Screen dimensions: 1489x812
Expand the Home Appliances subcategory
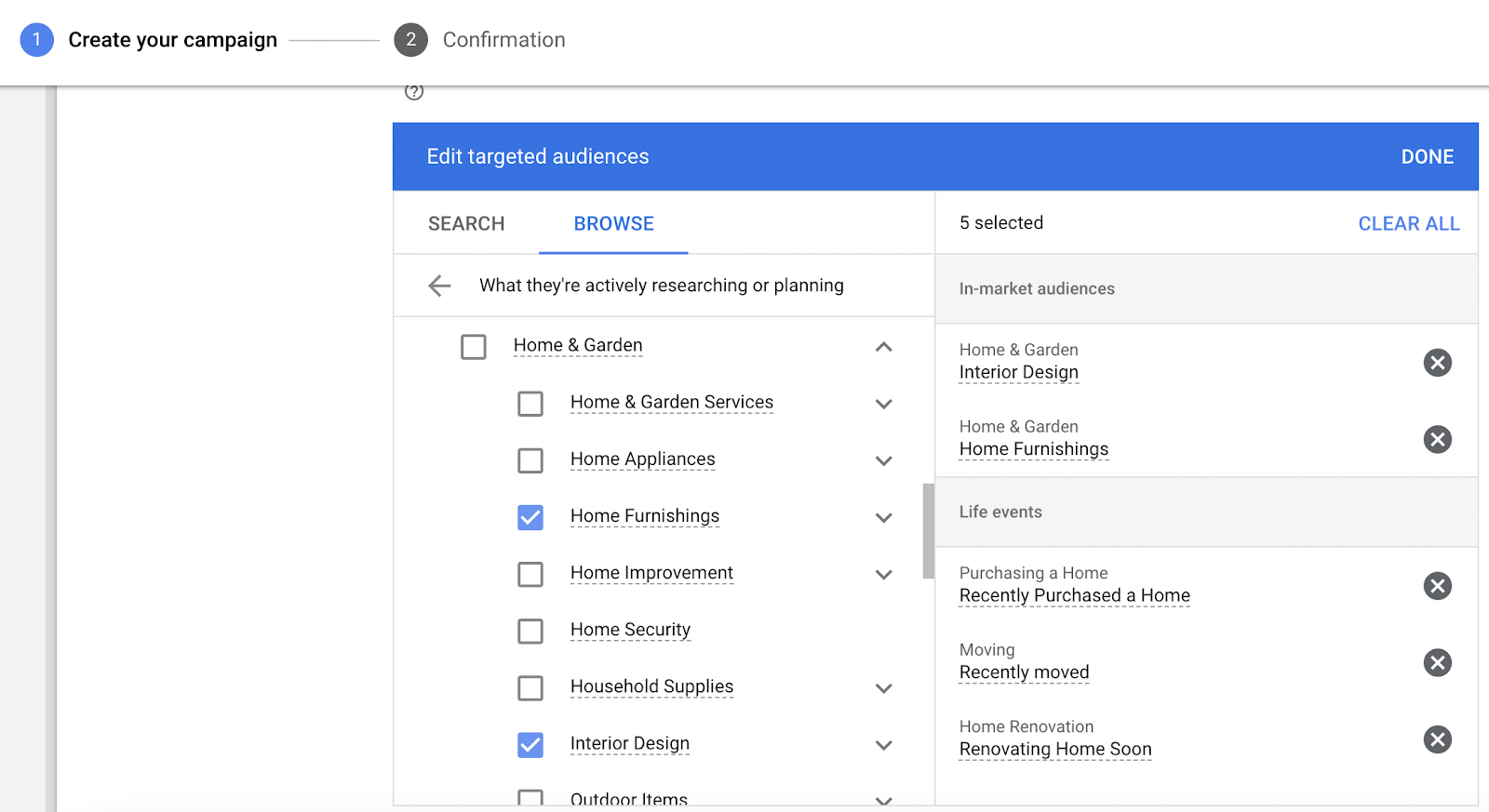point(883,460)
